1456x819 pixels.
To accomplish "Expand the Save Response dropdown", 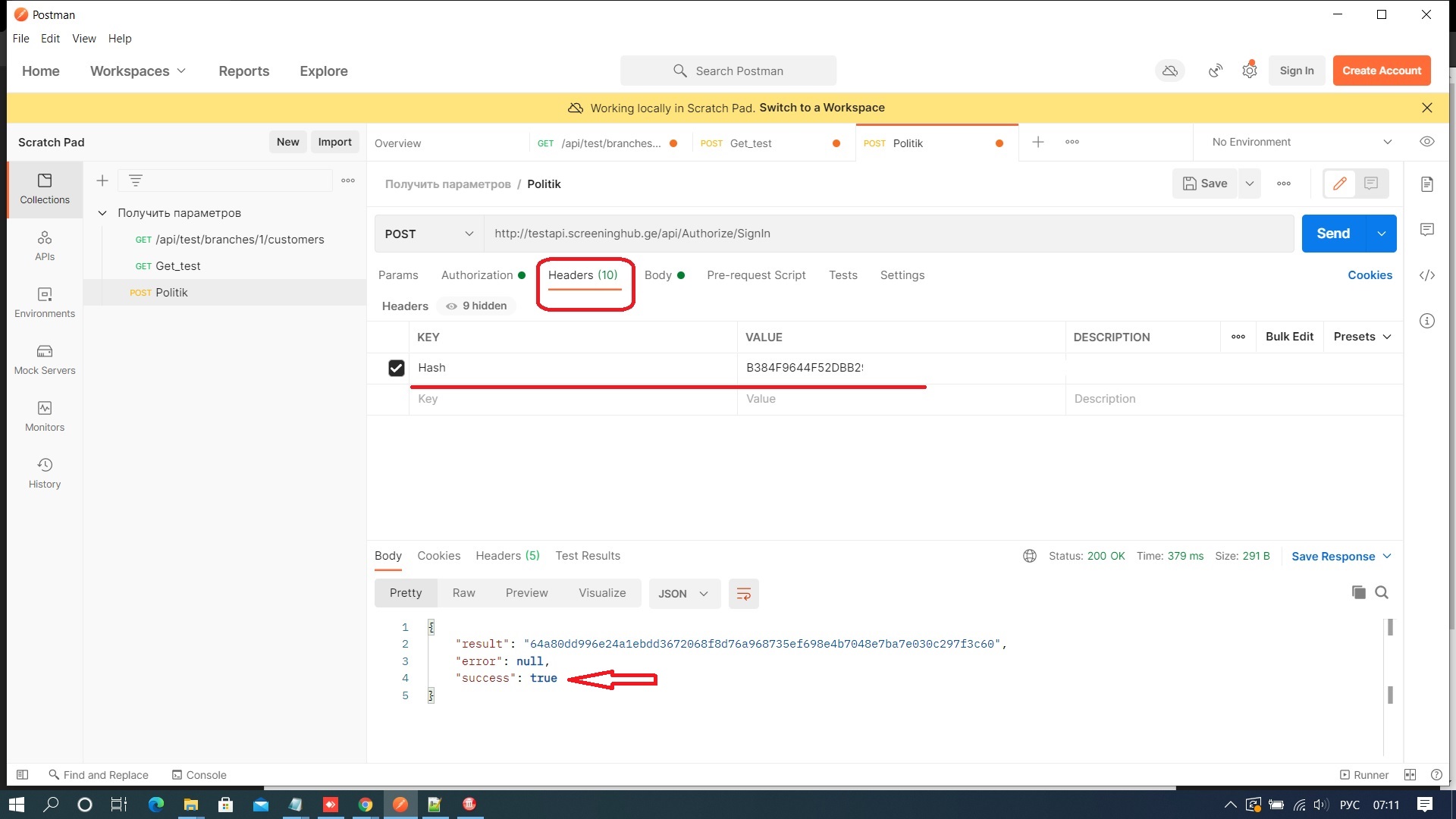I will tap(1341, 556).
